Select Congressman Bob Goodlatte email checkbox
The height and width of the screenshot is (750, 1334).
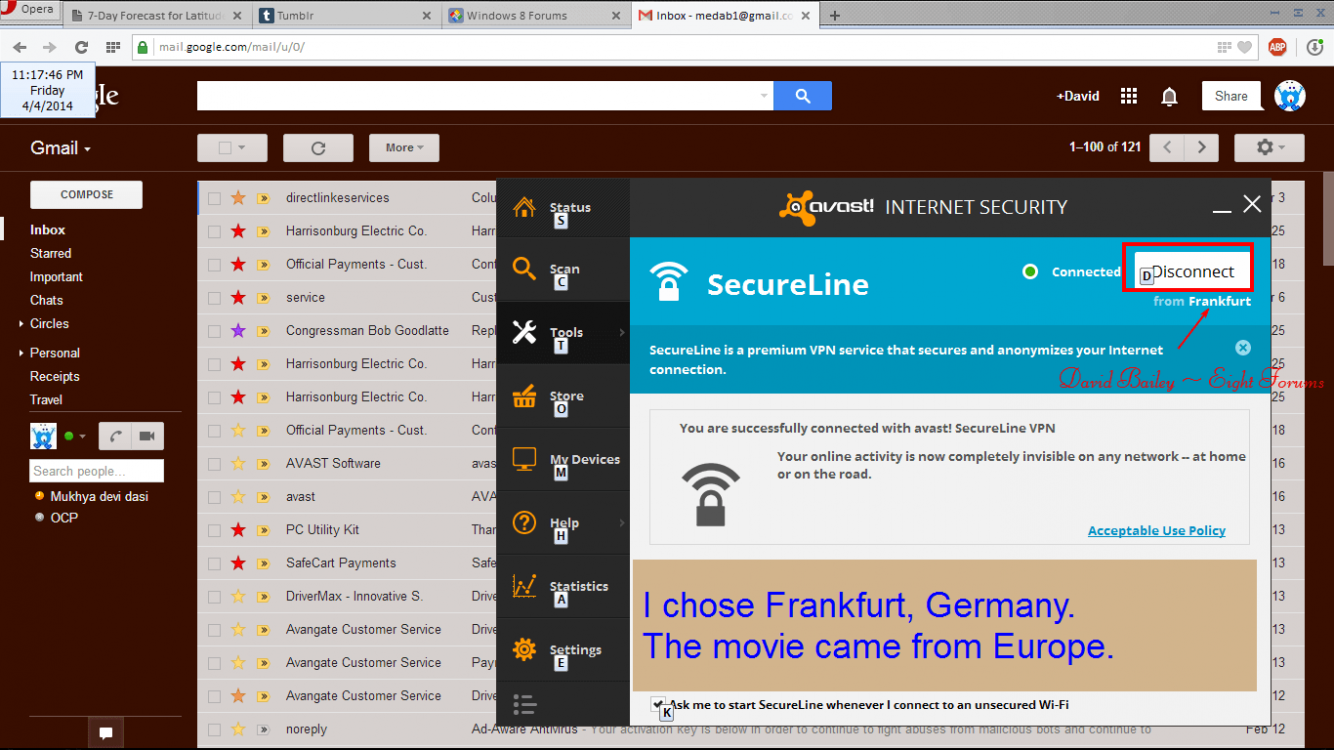click(x=214, y=330)
